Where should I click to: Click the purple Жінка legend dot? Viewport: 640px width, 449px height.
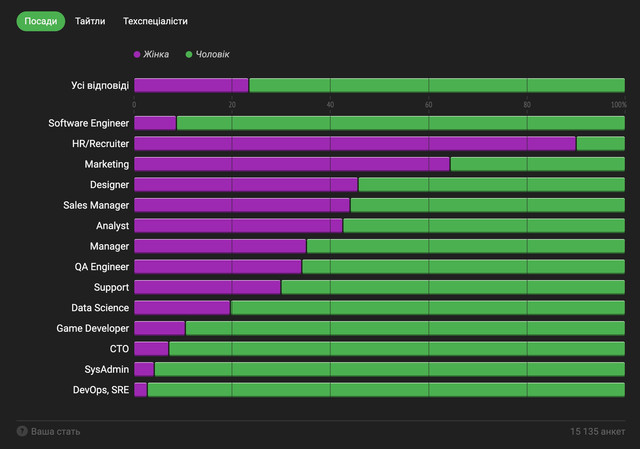[x=137, y=54]
